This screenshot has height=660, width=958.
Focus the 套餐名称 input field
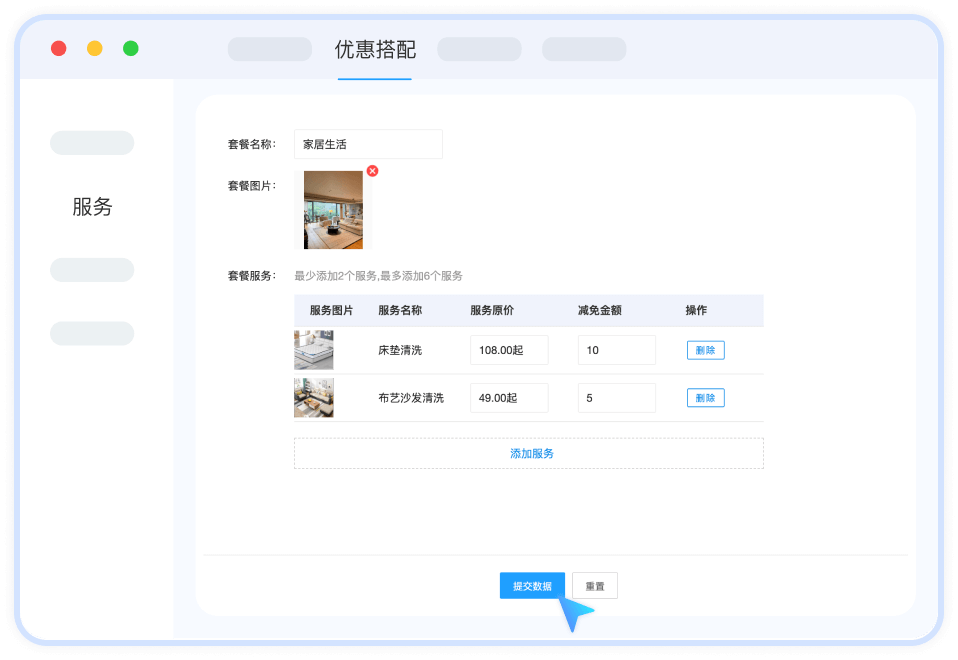point(368,144)
